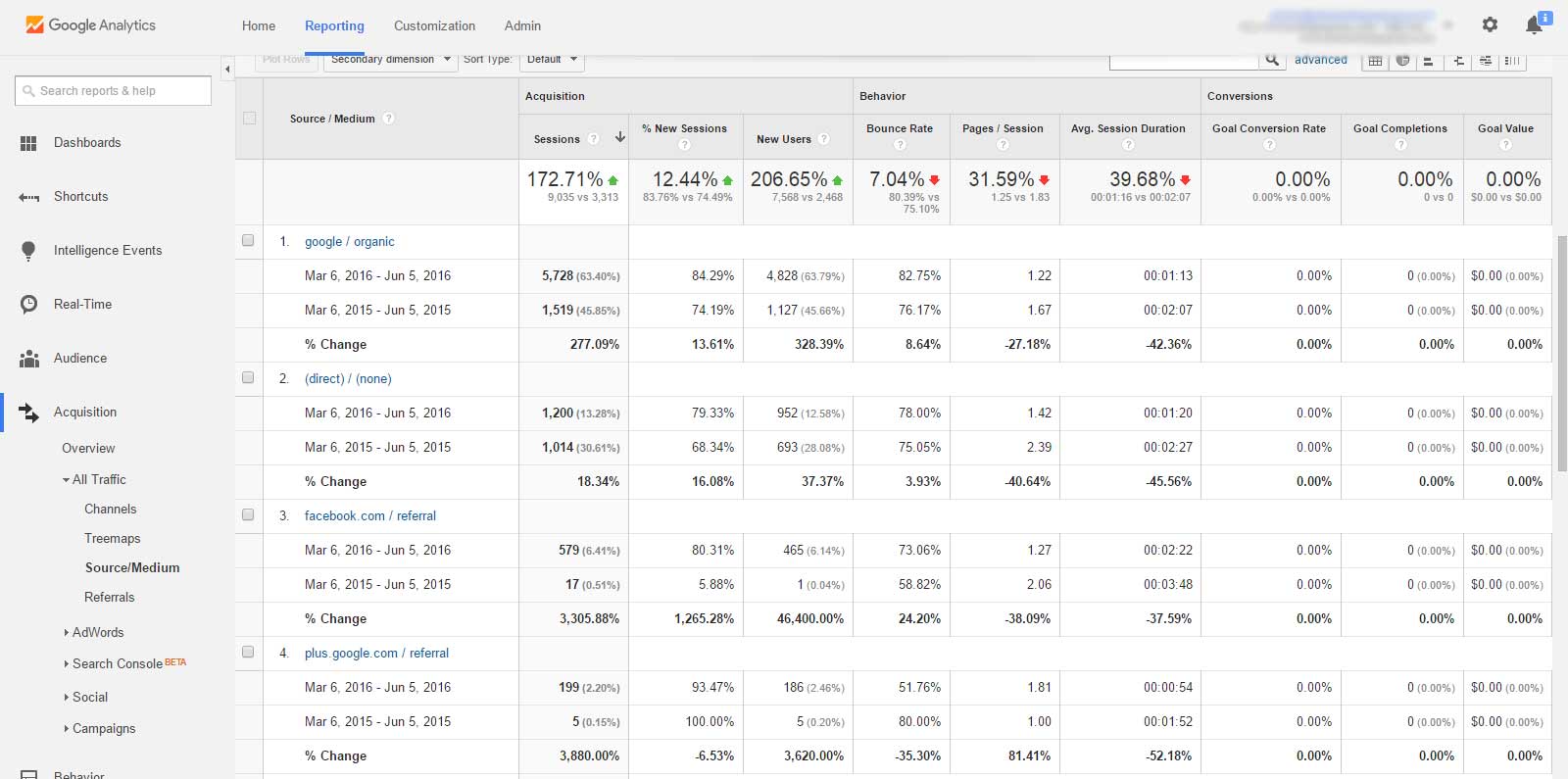Toggle the select-all rows checkbox
This screenshot has width=1568, height=779.
249,119
